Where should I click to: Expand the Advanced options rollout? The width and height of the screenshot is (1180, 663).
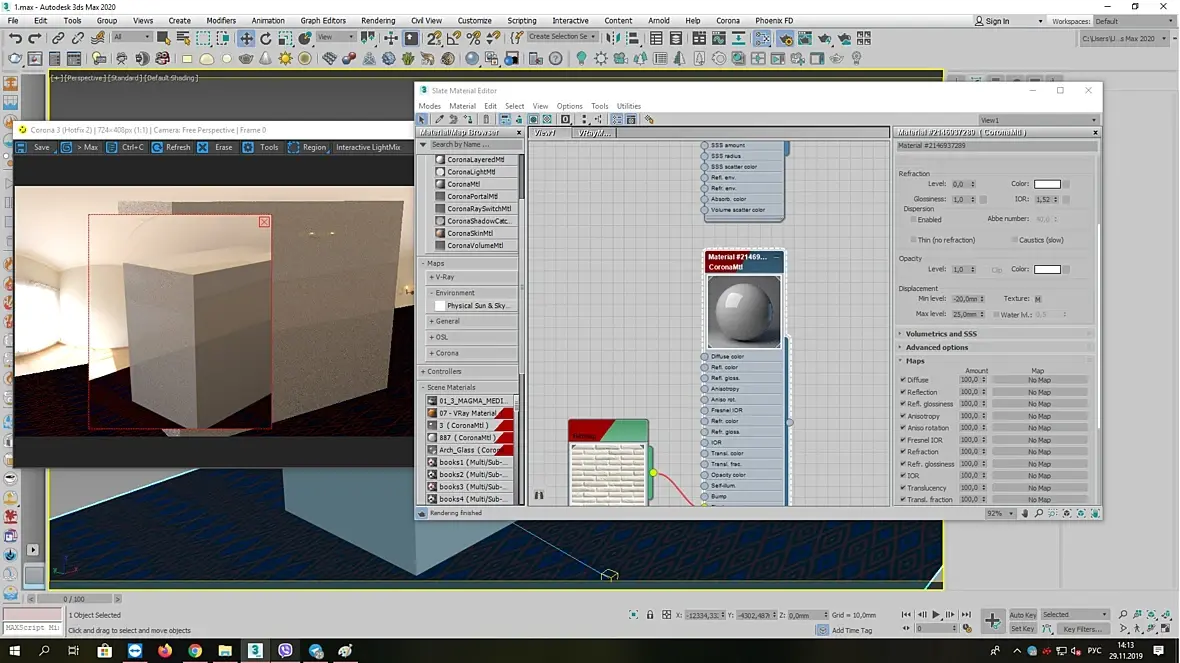coord(936,347)
